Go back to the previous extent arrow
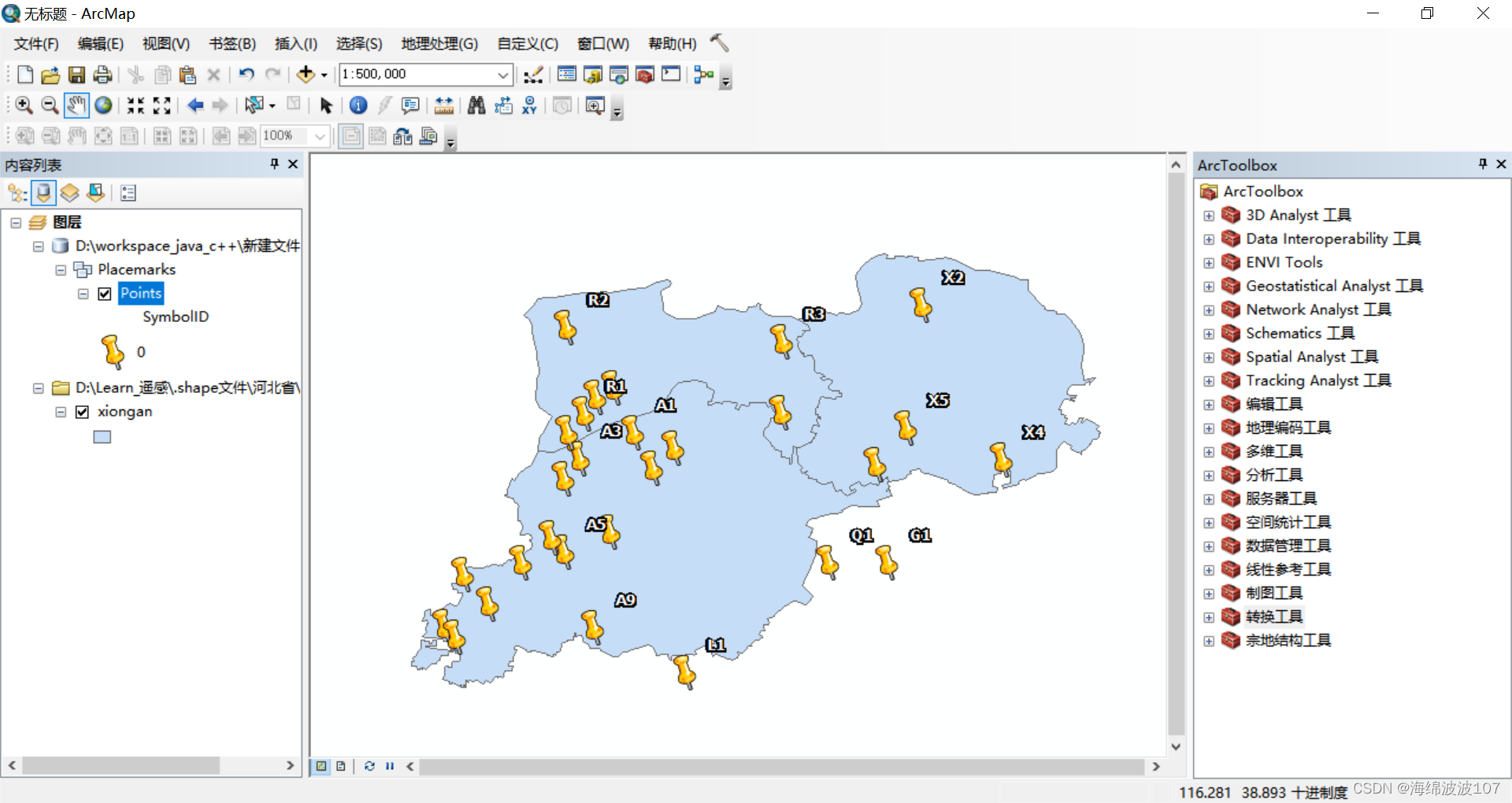 click(x=195, y=105)
